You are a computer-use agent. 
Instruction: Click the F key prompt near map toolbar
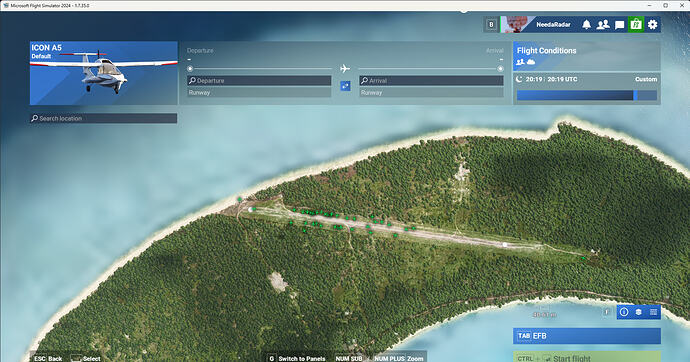tap(606, 312)
